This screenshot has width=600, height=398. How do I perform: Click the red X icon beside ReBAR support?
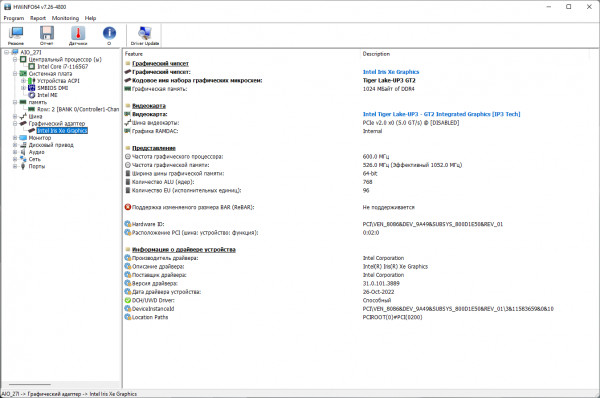coord(128,207)
